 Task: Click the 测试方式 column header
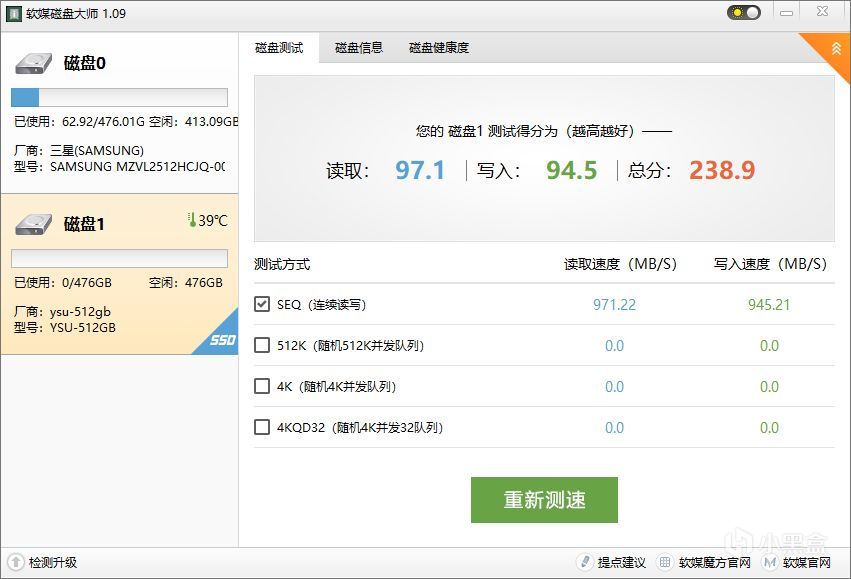coord(282,264)
